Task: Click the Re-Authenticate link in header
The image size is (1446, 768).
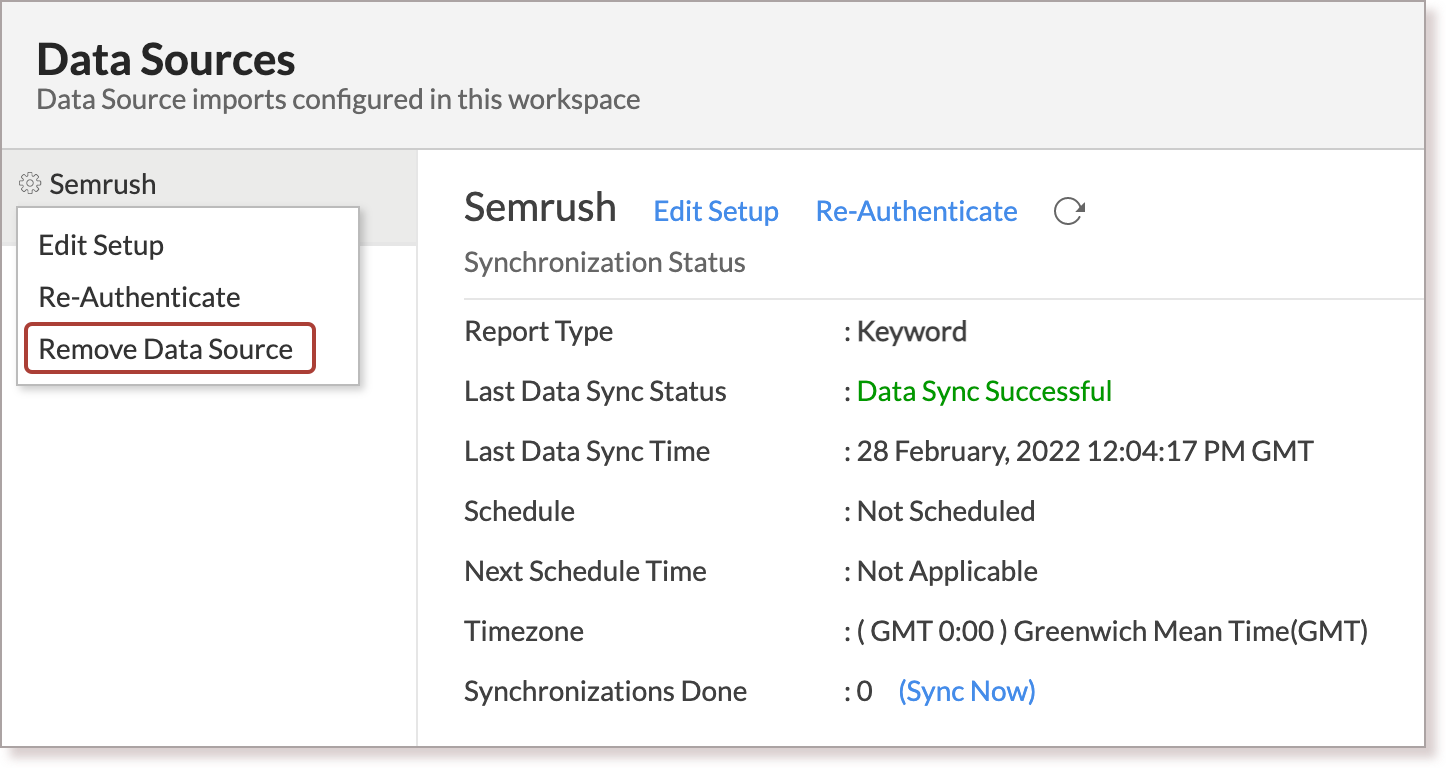Action: click(x=916, y=211)
